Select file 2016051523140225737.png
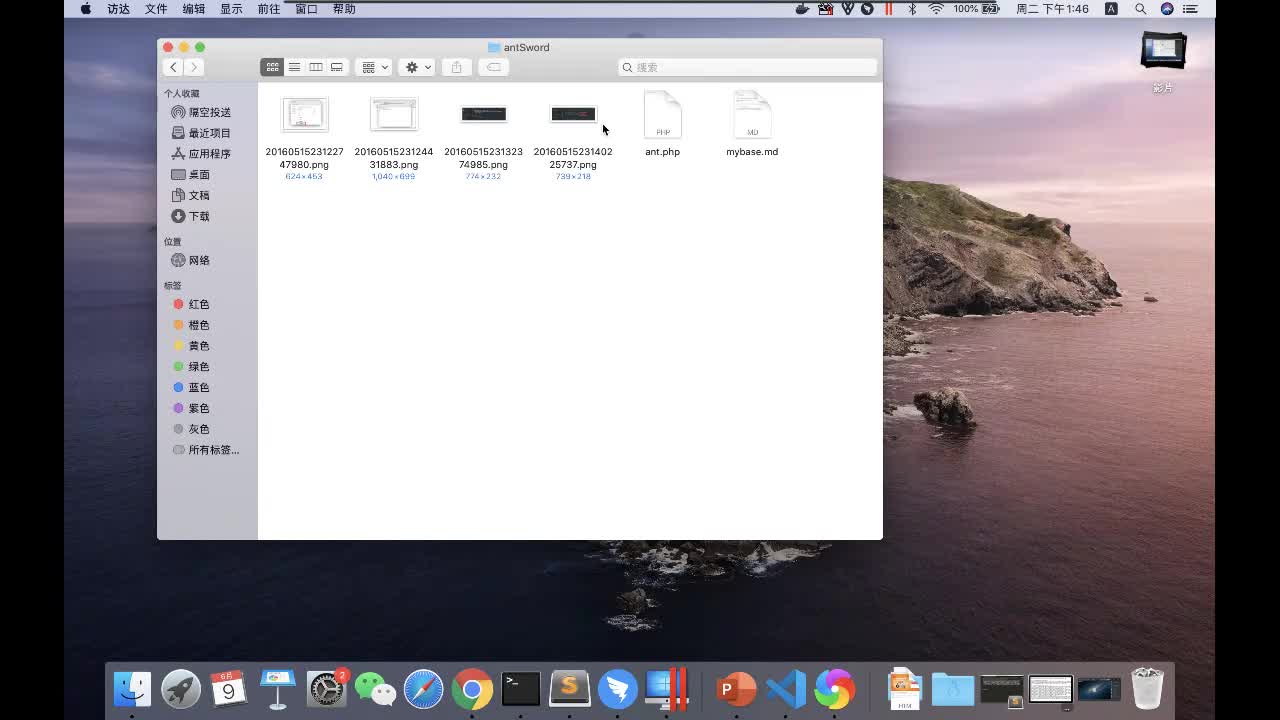 (573, 114)
